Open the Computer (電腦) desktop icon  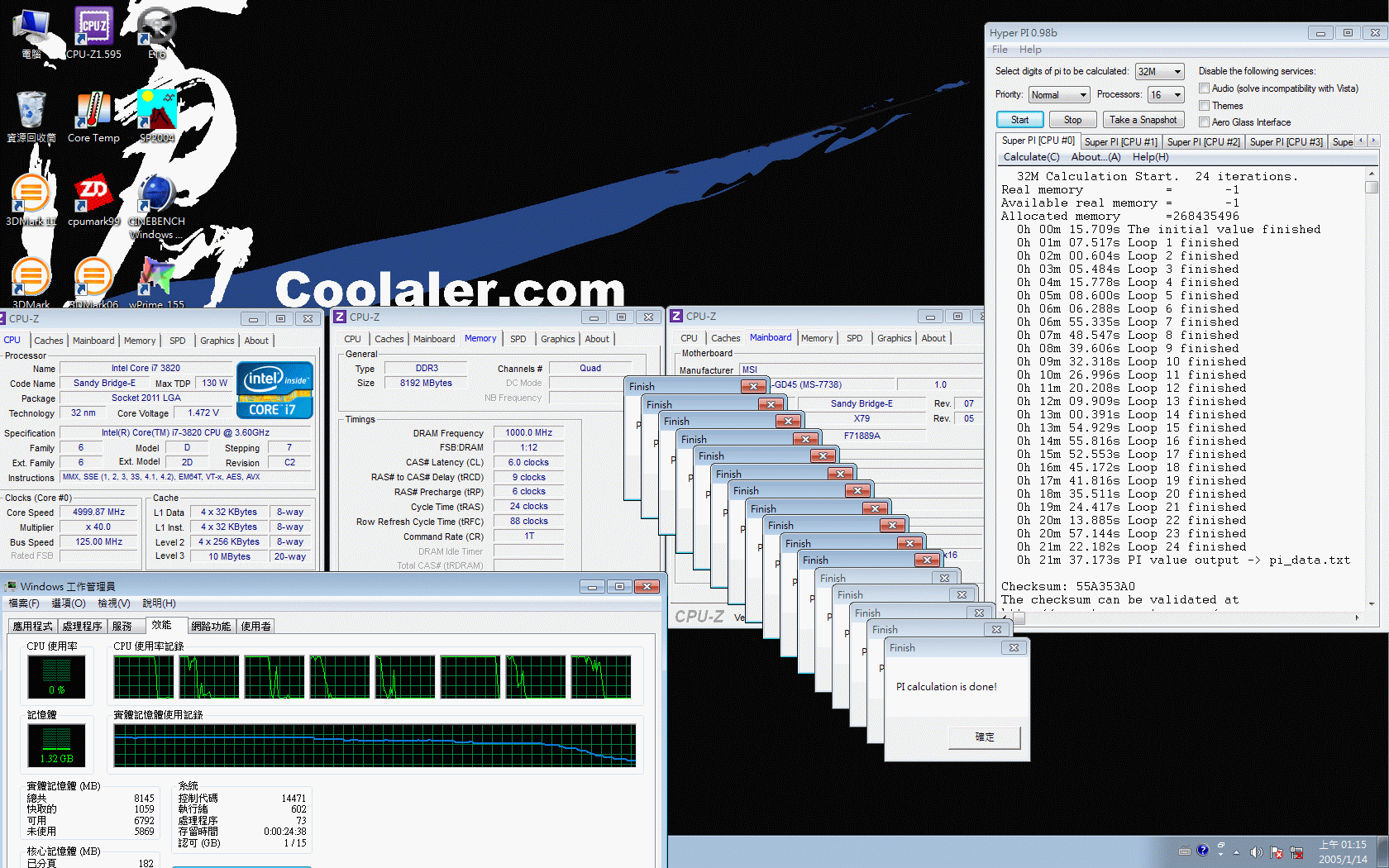(x=31, y=33)
